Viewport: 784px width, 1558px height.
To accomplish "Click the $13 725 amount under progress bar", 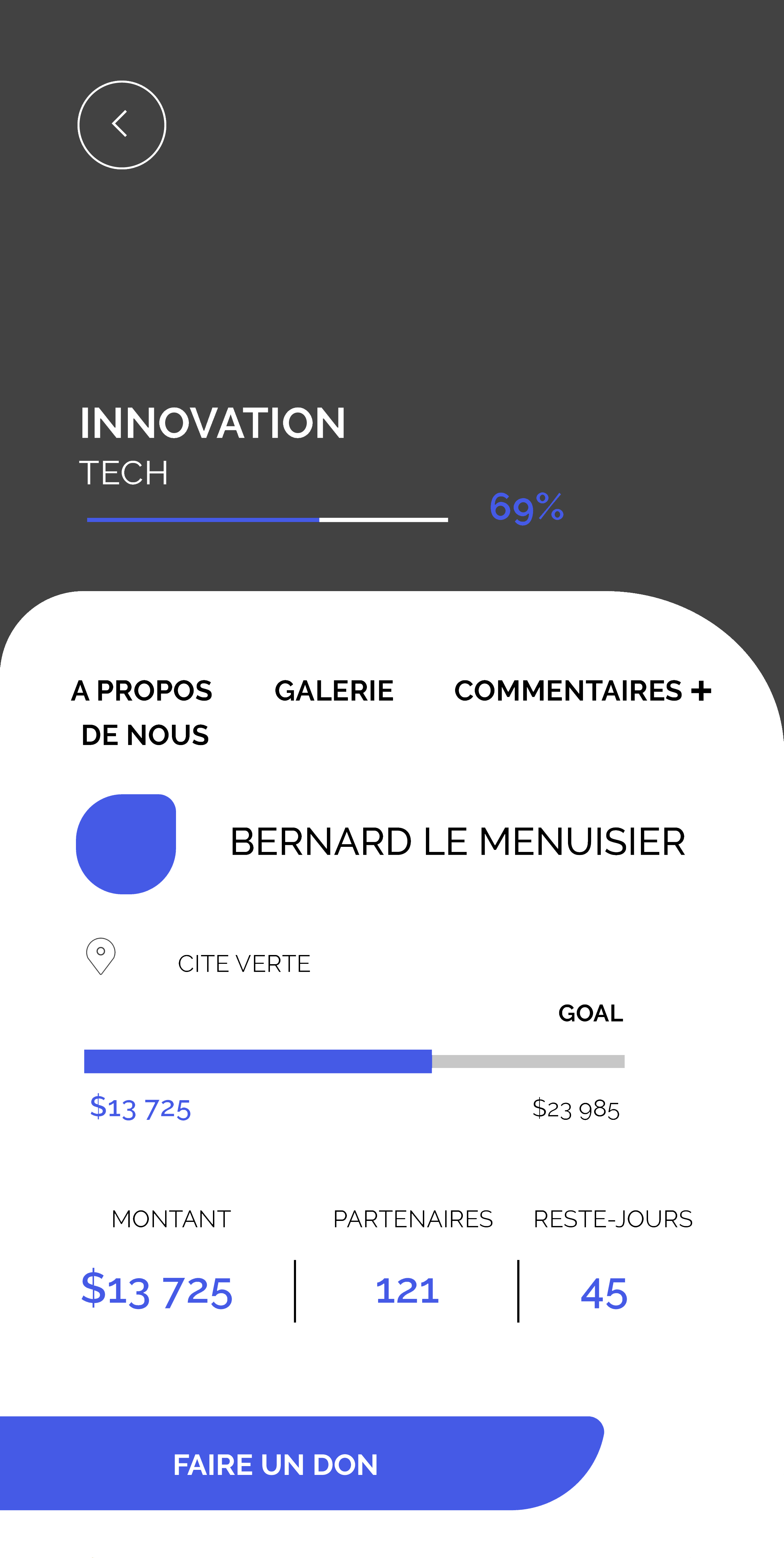I will click(x=140, y=1107).
